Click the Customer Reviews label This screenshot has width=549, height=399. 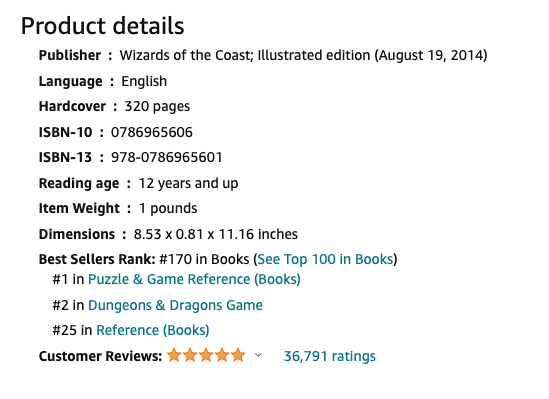click(x=100, y=356)
